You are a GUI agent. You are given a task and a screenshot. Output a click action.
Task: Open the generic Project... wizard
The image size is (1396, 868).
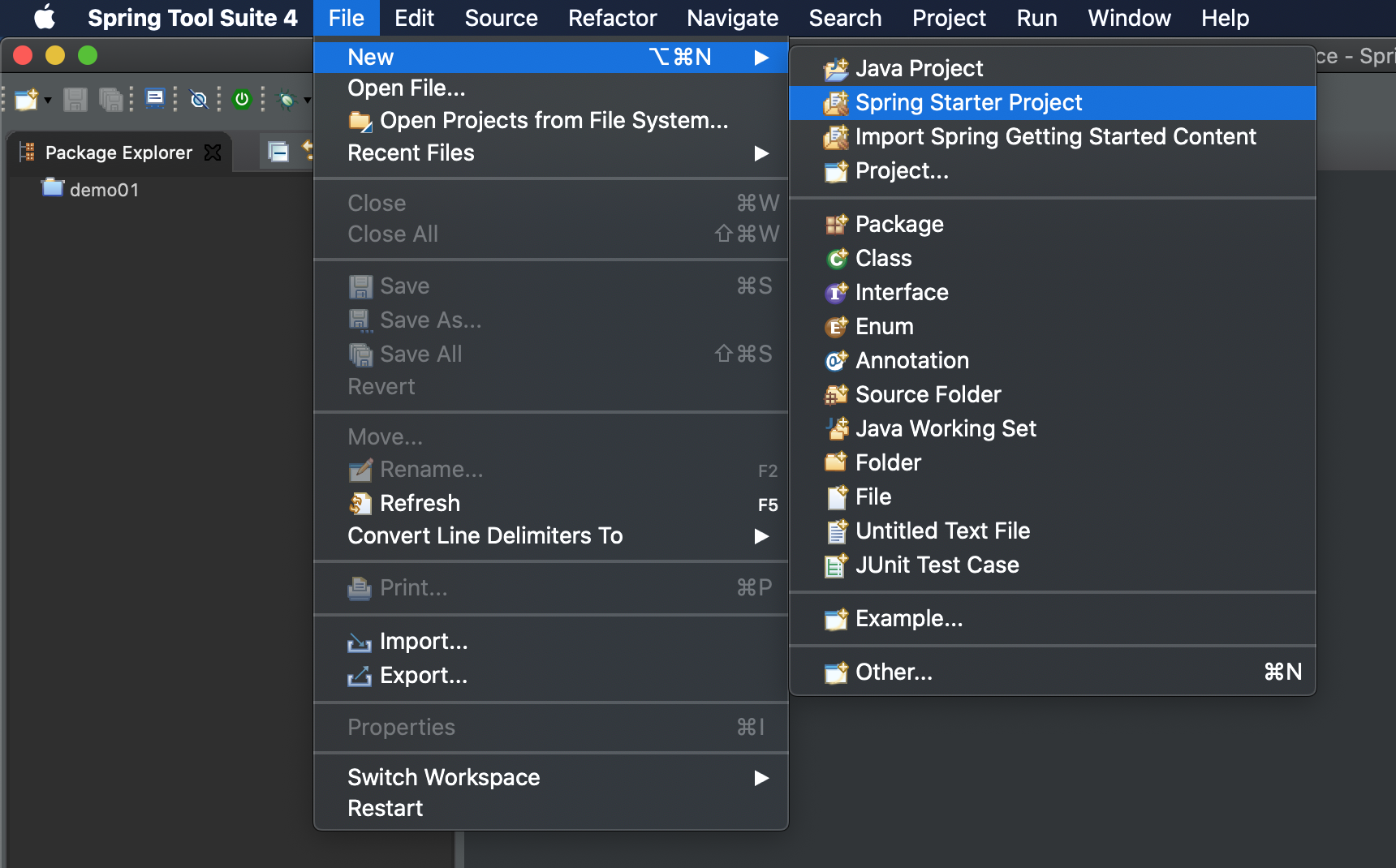pos(1053,170)
